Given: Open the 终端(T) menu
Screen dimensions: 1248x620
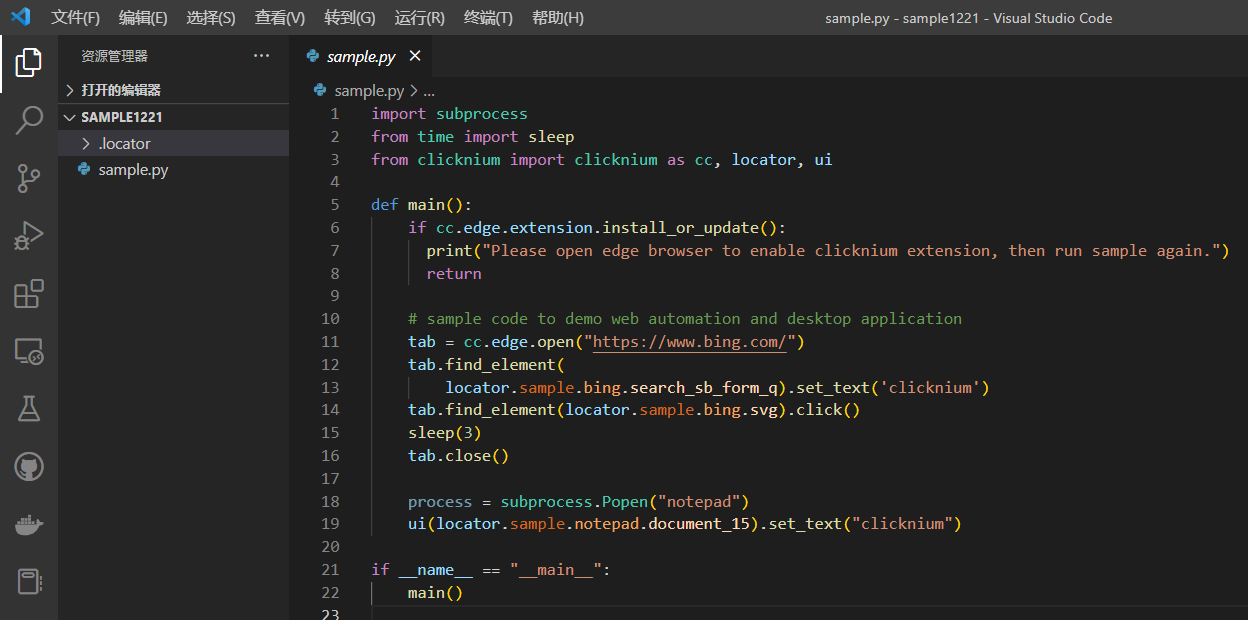Looking at the screenshot, I should [x=489, y=18].
